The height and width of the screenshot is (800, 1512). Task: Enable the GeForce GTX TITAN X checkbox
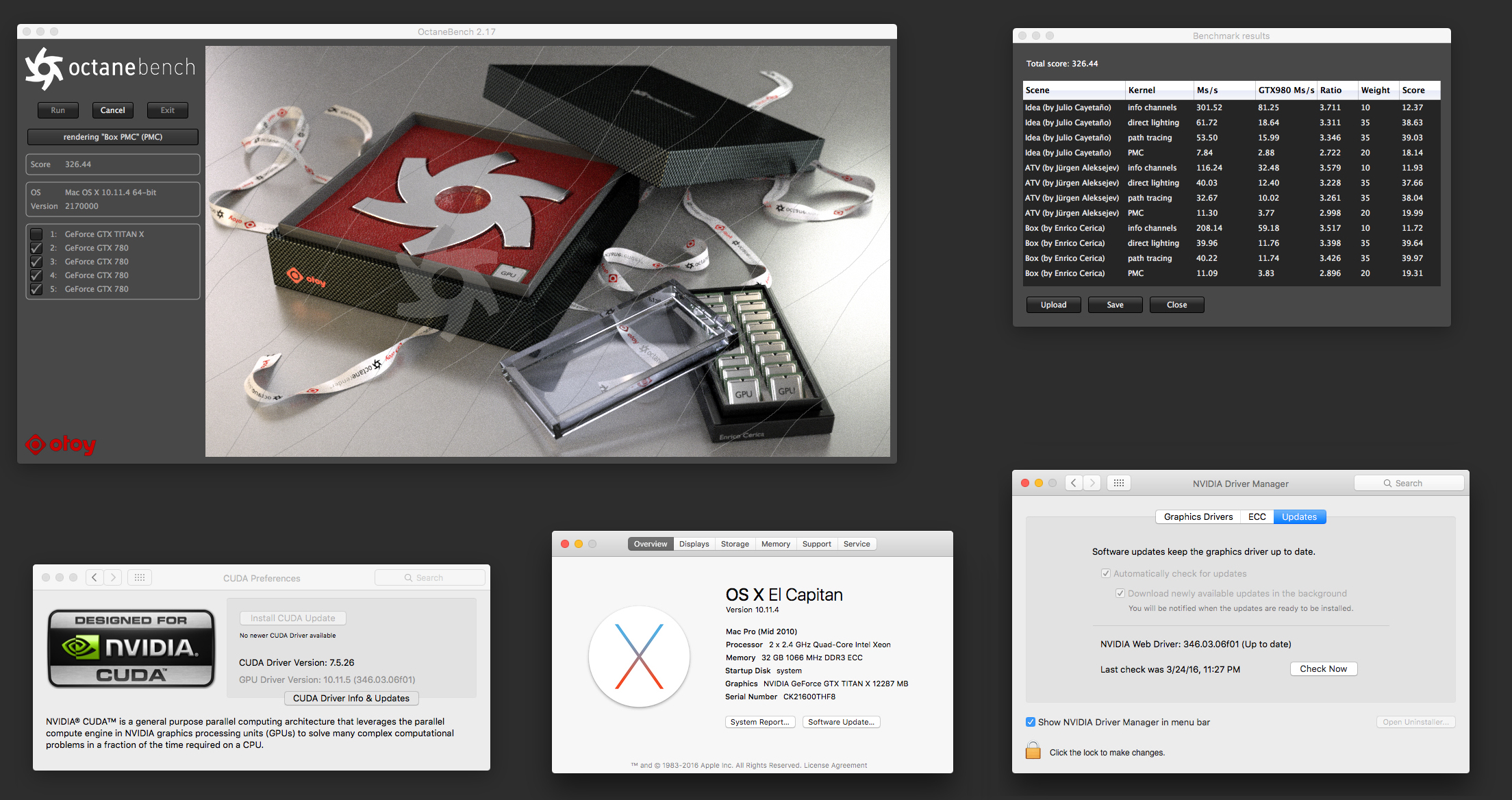click(x=37, y=234)
